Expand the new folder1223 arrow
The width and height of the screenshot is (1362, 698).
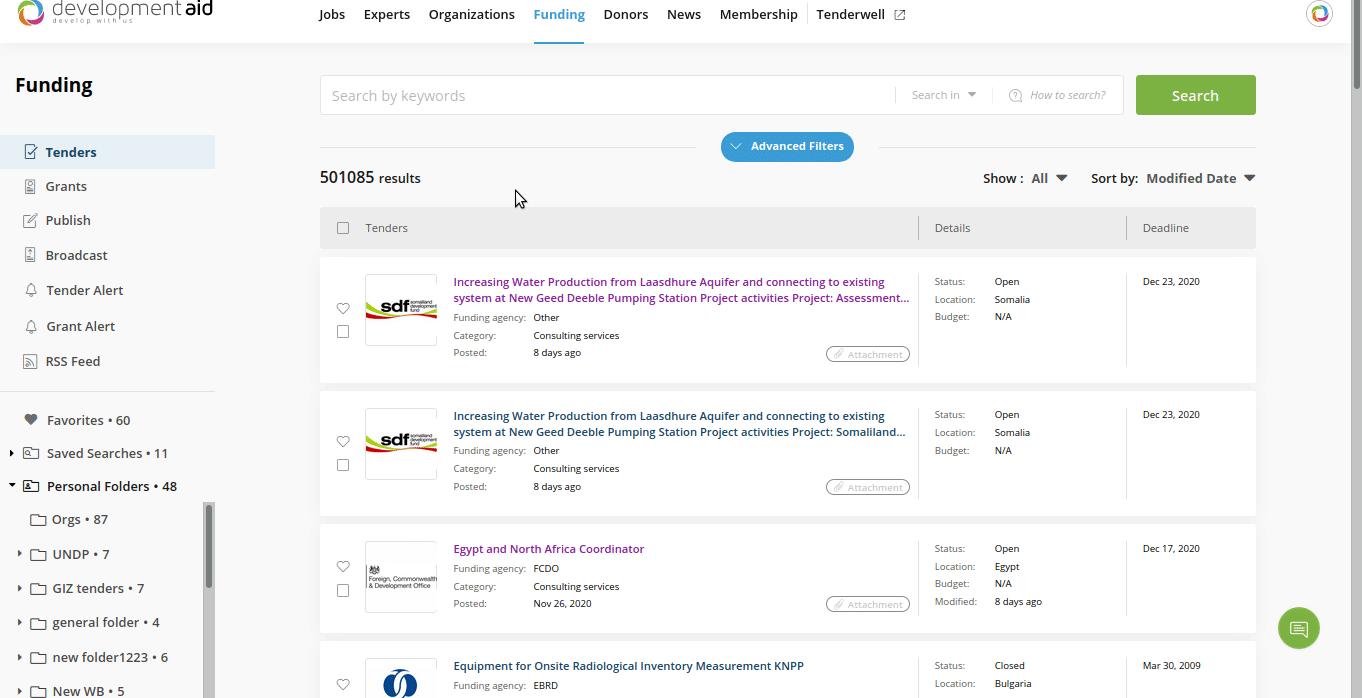click(19, 657)
